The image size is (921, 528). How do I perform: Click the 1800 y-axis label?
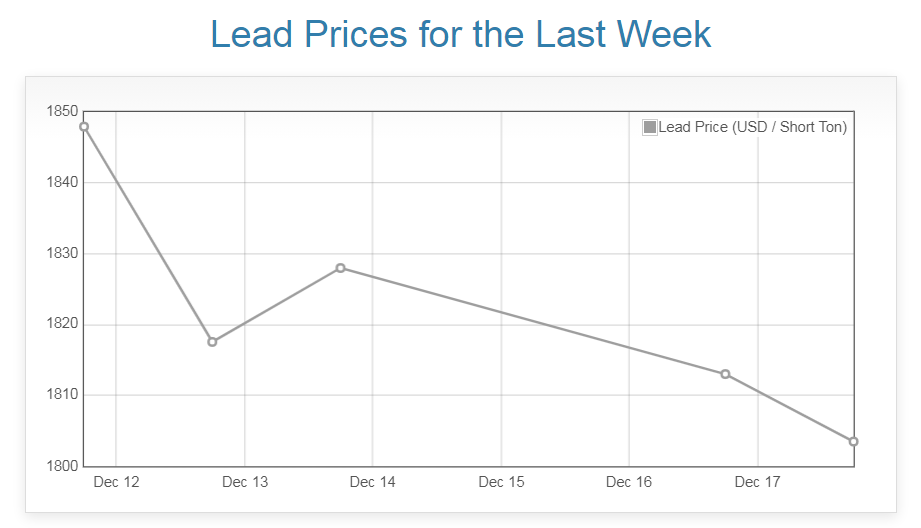point(62,466)
